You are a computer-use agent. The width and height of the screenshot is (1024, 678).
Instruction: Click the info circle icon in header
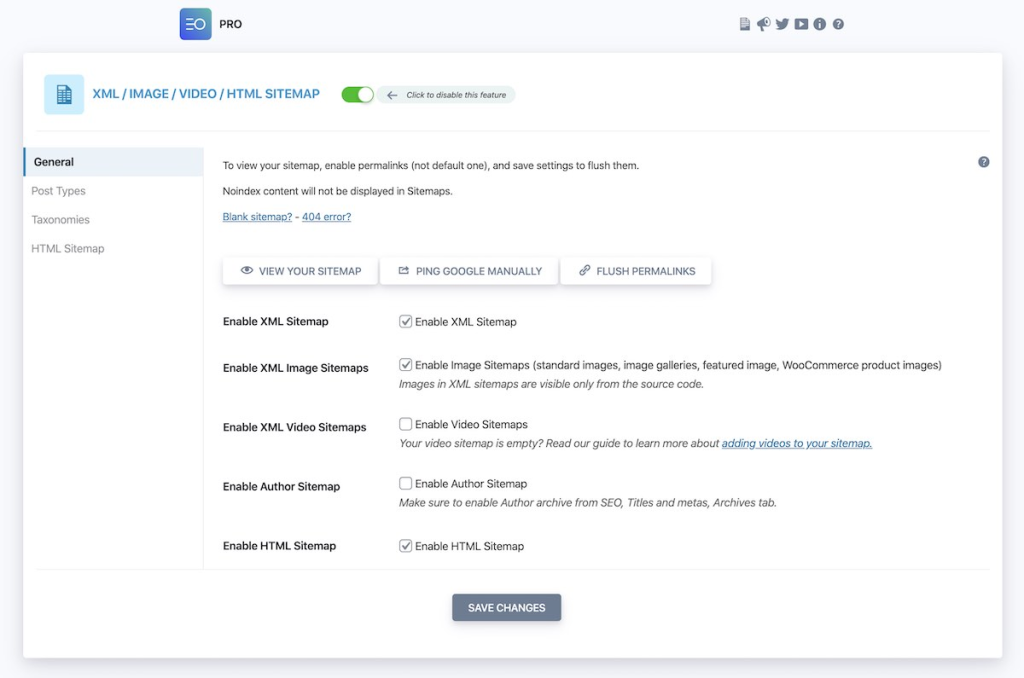pyautogui.click(x=820, y=24)
